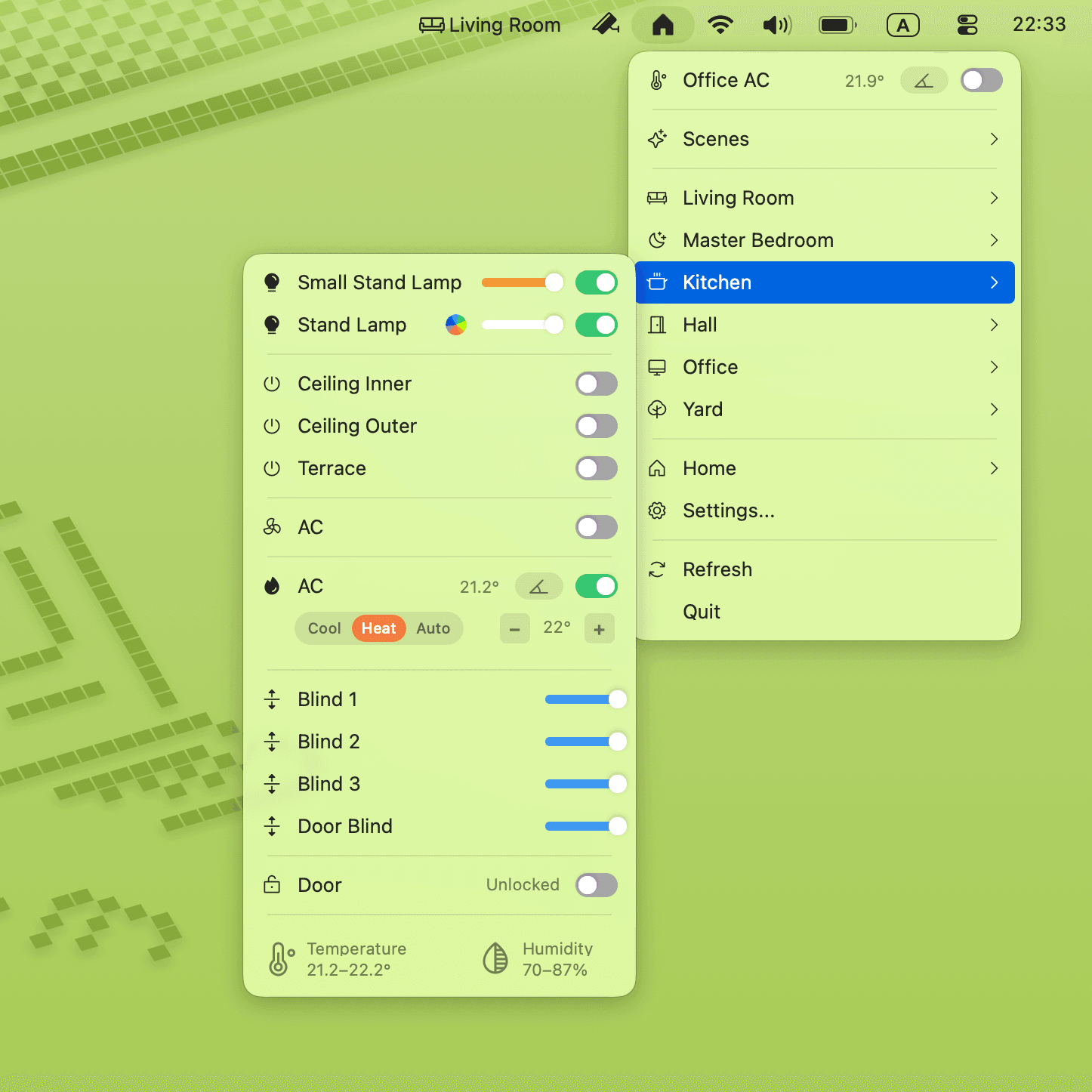
Task: Expand the Master Bedroom submenu
Action: 758,240
